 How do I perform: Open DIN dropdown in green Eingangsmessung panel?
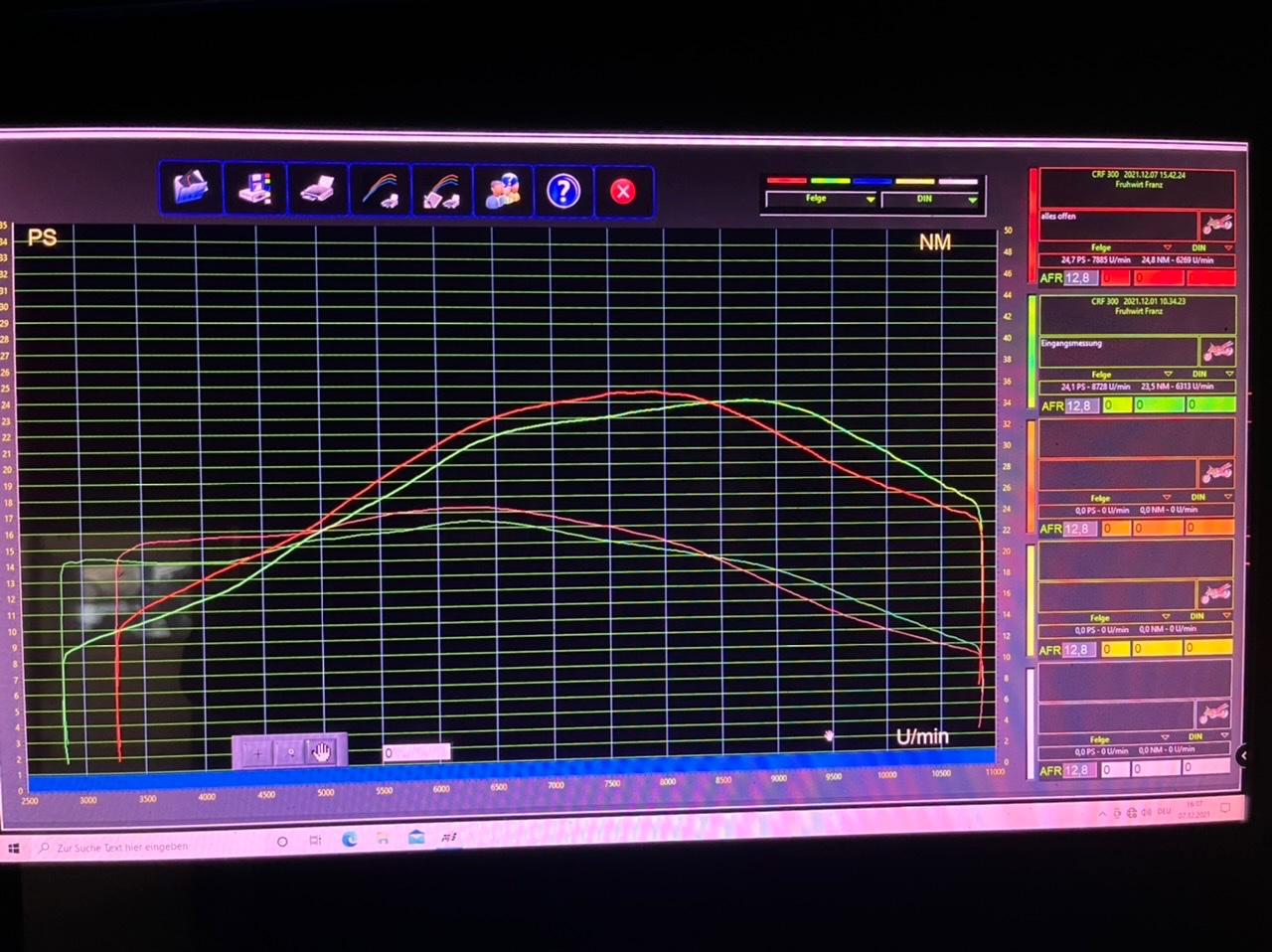point(1228,375)
